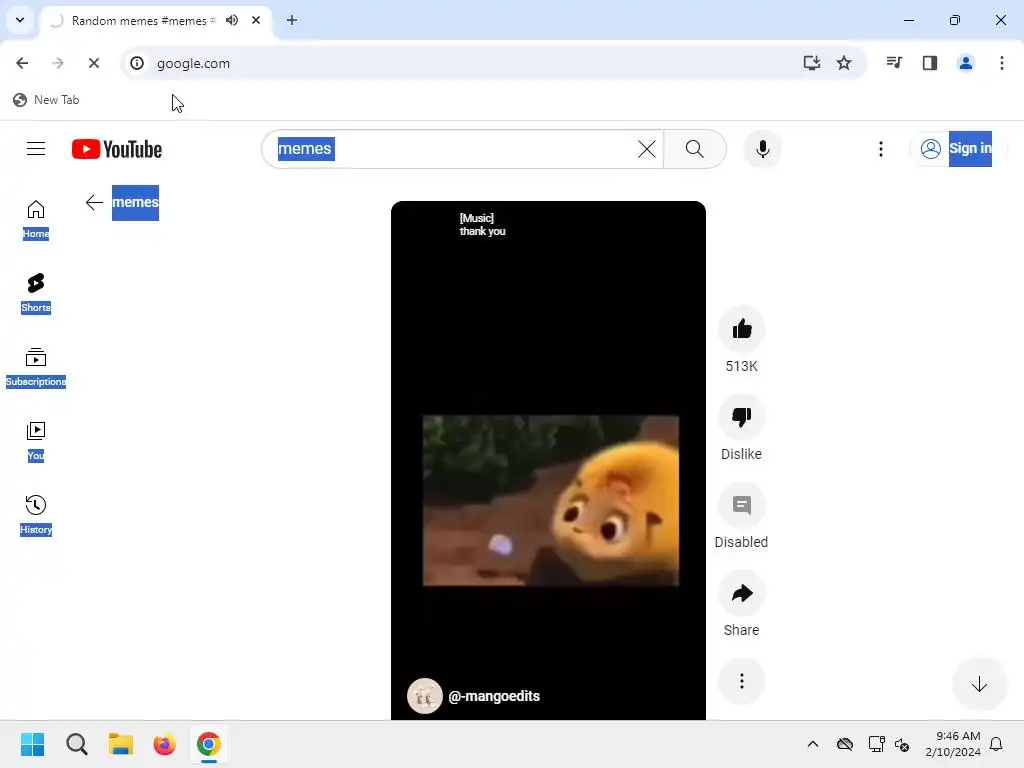The height and width of the screenshot is (768, 1024).
Task: Open more actions menu for Short
Action: point(741,681)
